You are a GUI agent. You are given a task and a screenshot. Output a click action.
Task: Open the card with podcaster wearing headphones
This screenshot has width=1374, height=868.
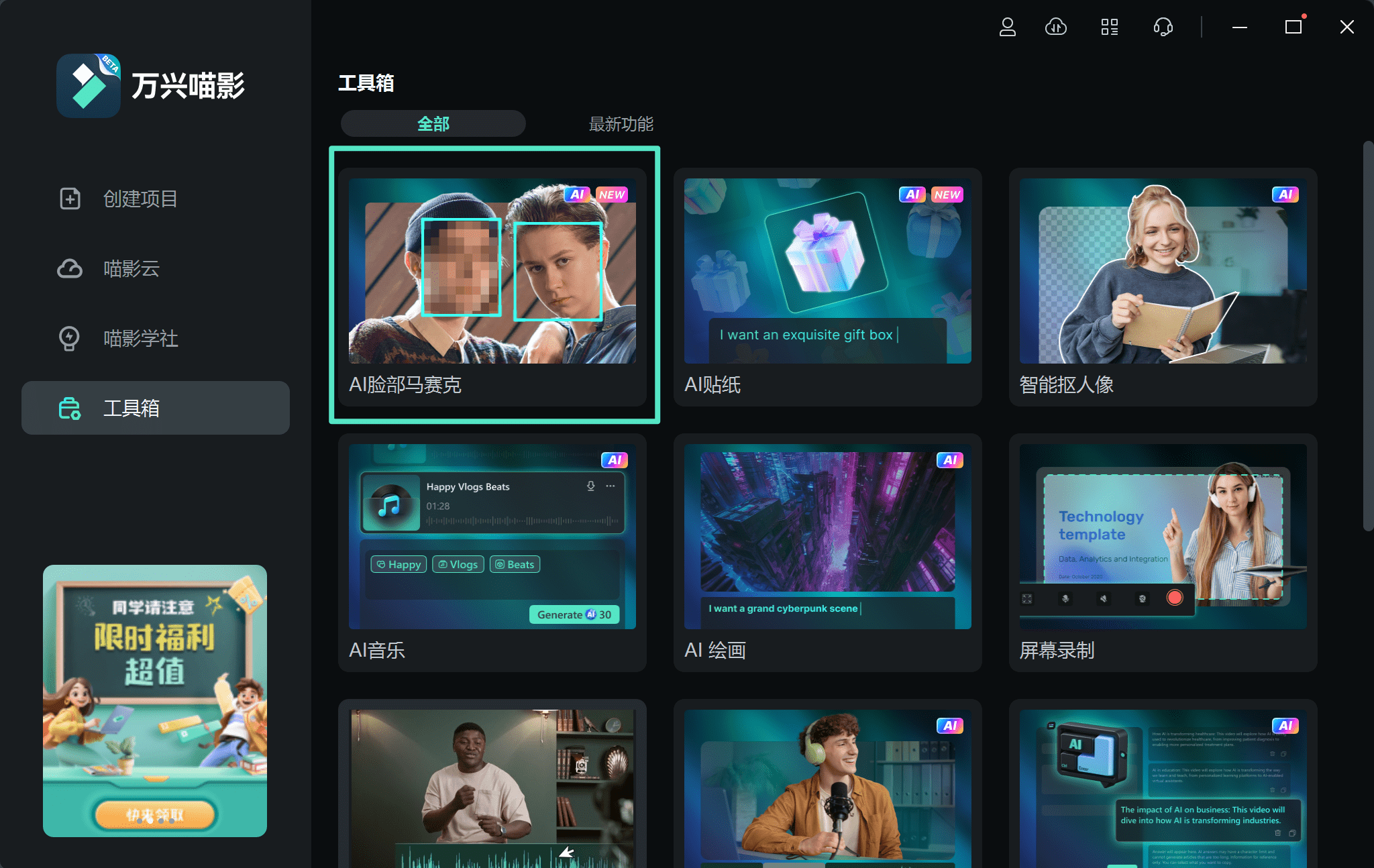(828, 783)
